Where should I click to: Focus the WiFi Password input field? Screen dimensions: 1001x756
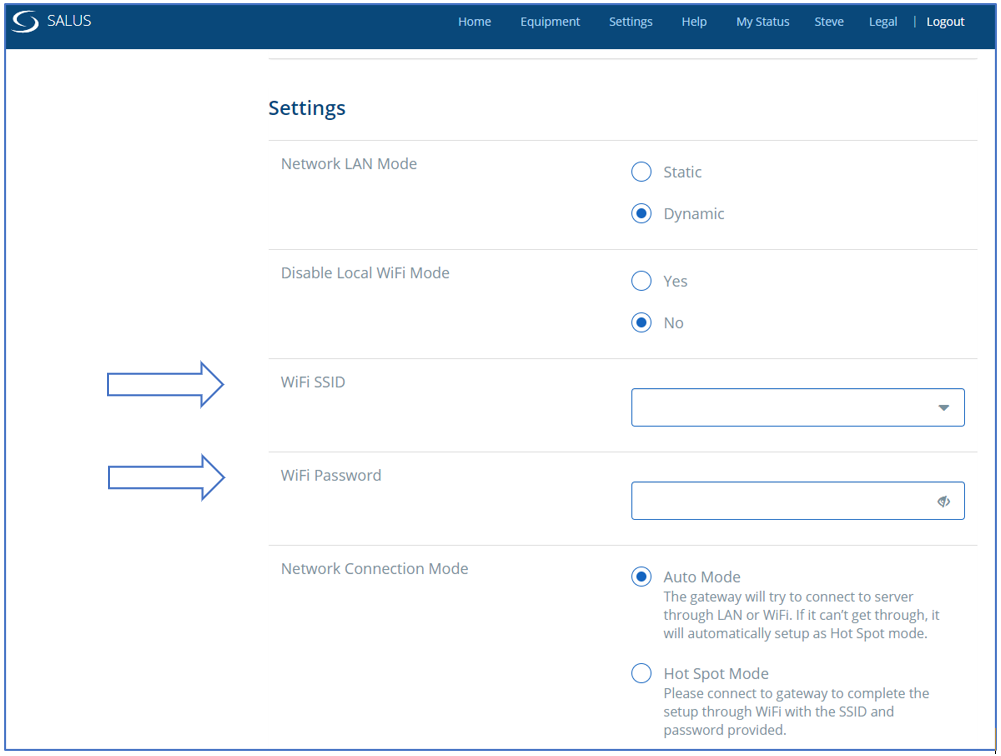797,501
